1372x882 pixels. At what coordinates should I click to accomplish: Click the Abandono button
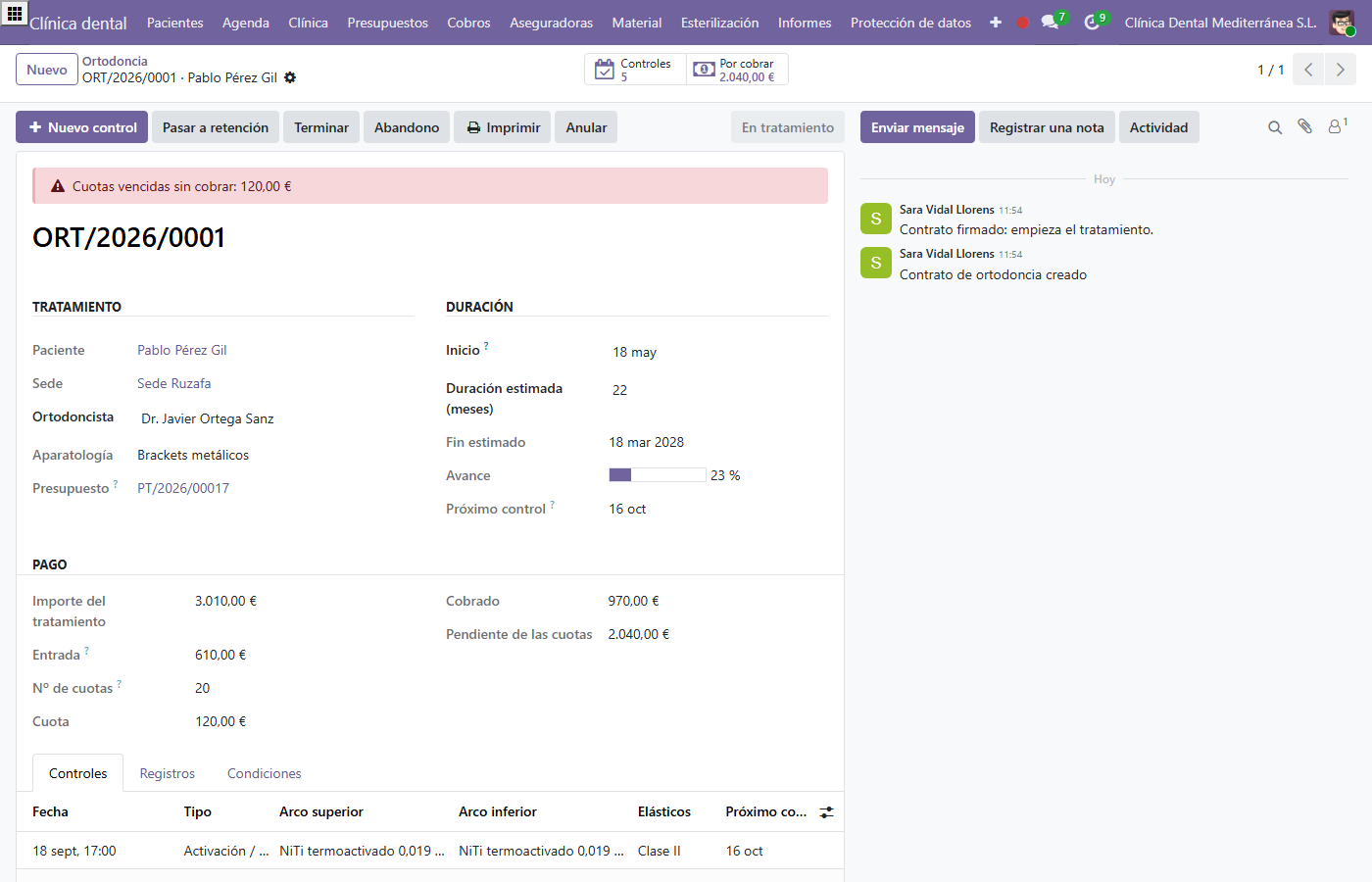pos(407,127)
